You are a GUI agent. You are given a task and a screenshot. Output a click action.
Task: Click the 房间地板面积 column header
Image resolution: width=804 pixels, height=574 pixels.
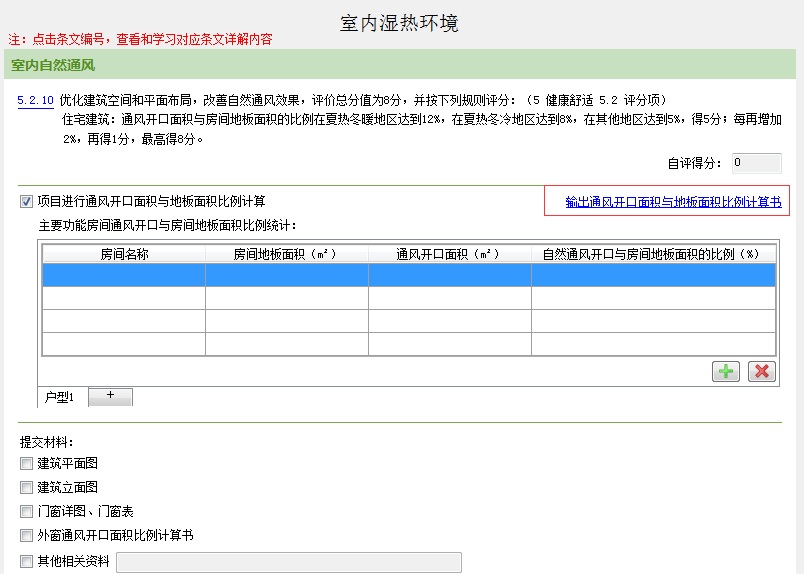[286, 254]
